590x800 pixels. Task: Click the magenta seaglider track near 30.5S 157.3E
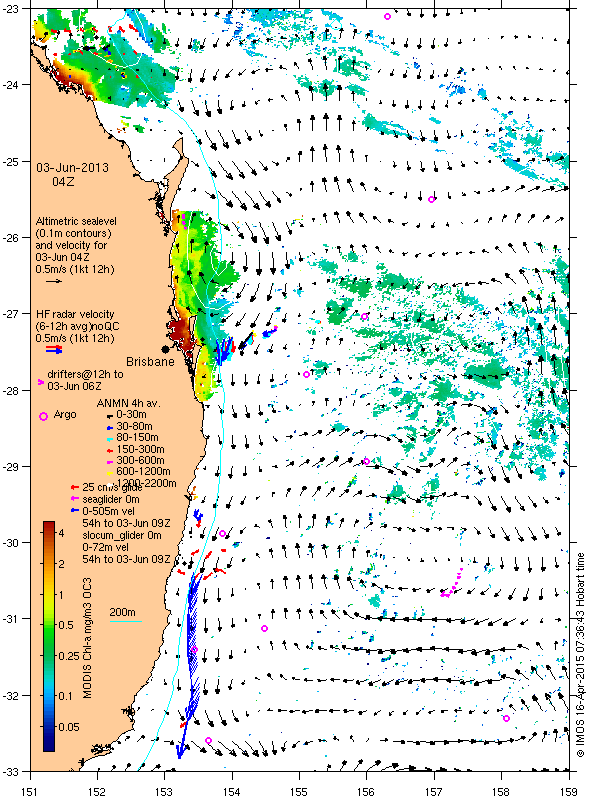452,583
